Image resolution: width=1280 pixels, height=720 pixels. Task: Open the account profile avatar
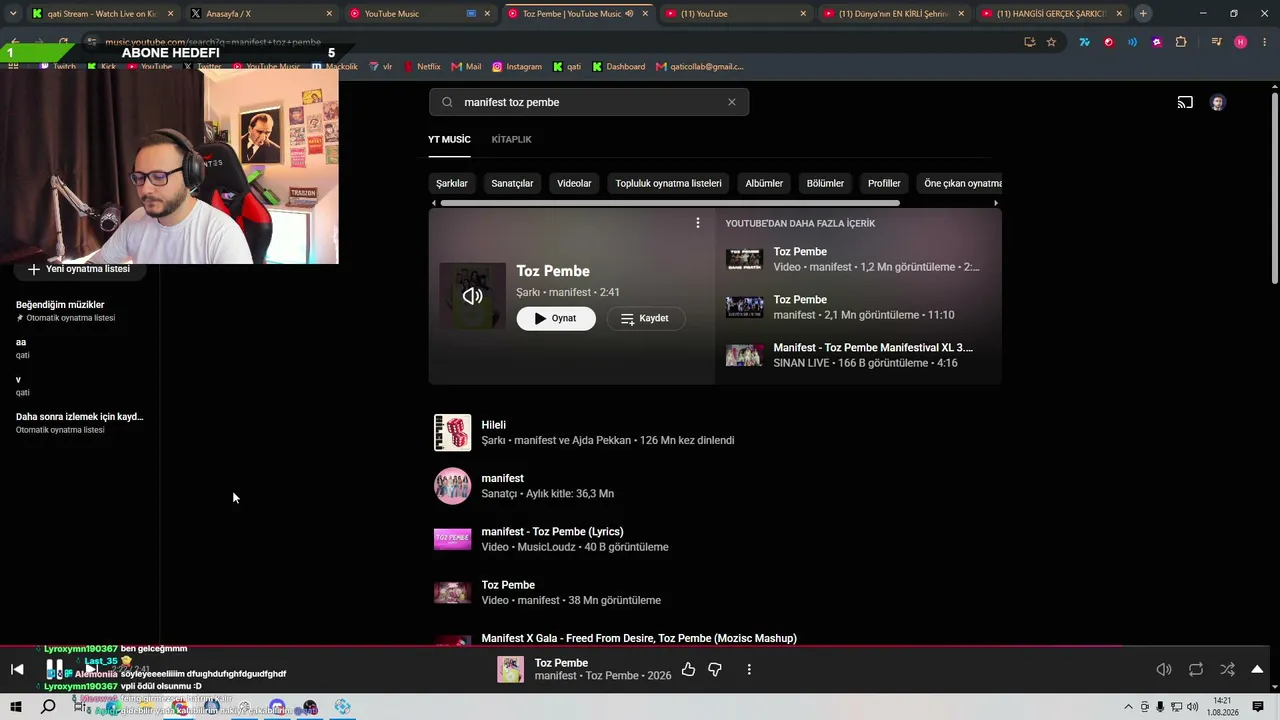pos(1217,103)
